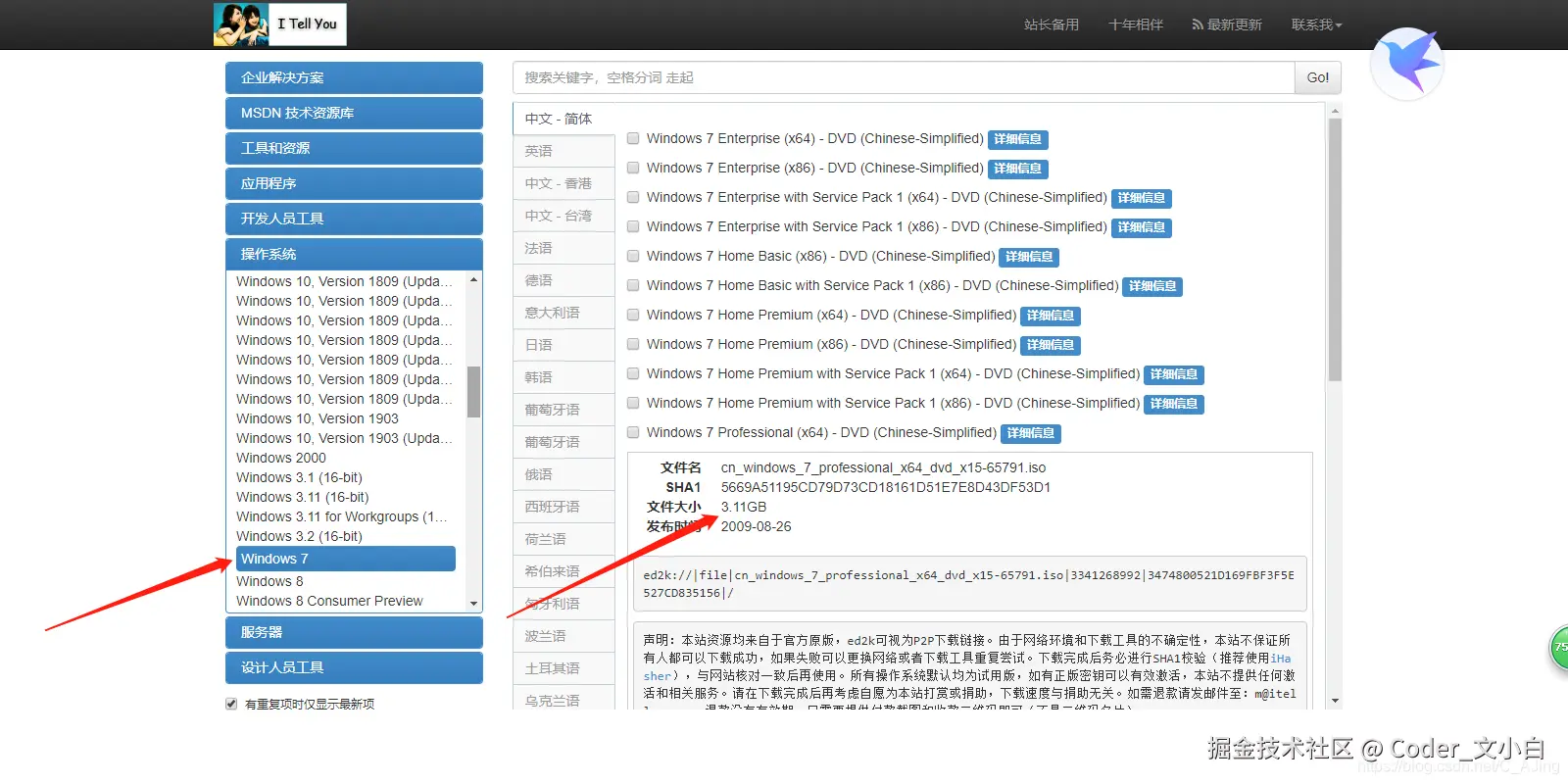Click the file list scroll-down arrow
Screen dimensions: 1568x784
pos(1335,701)
